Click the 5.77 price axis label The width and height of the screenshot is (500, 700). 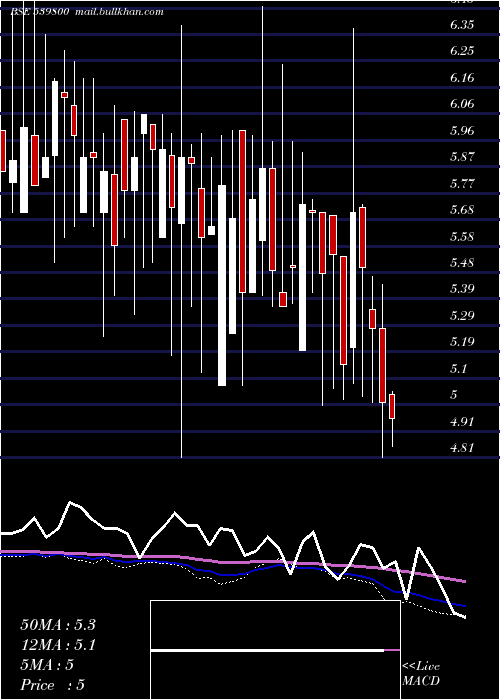462,183
